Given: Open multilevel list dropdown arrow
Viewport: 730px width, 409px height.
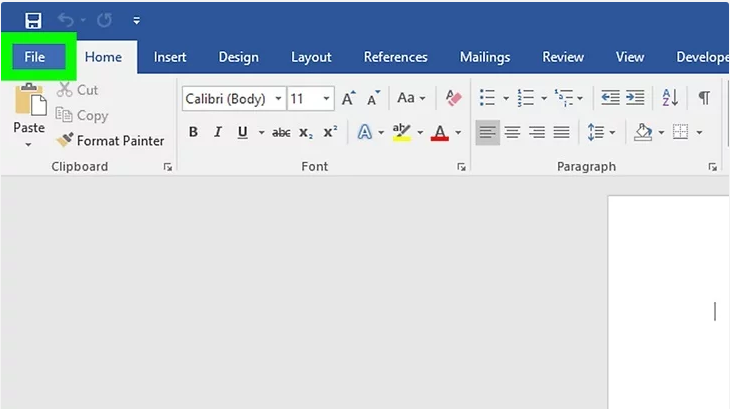Looking at the screenshot, I should pos(580,98).
